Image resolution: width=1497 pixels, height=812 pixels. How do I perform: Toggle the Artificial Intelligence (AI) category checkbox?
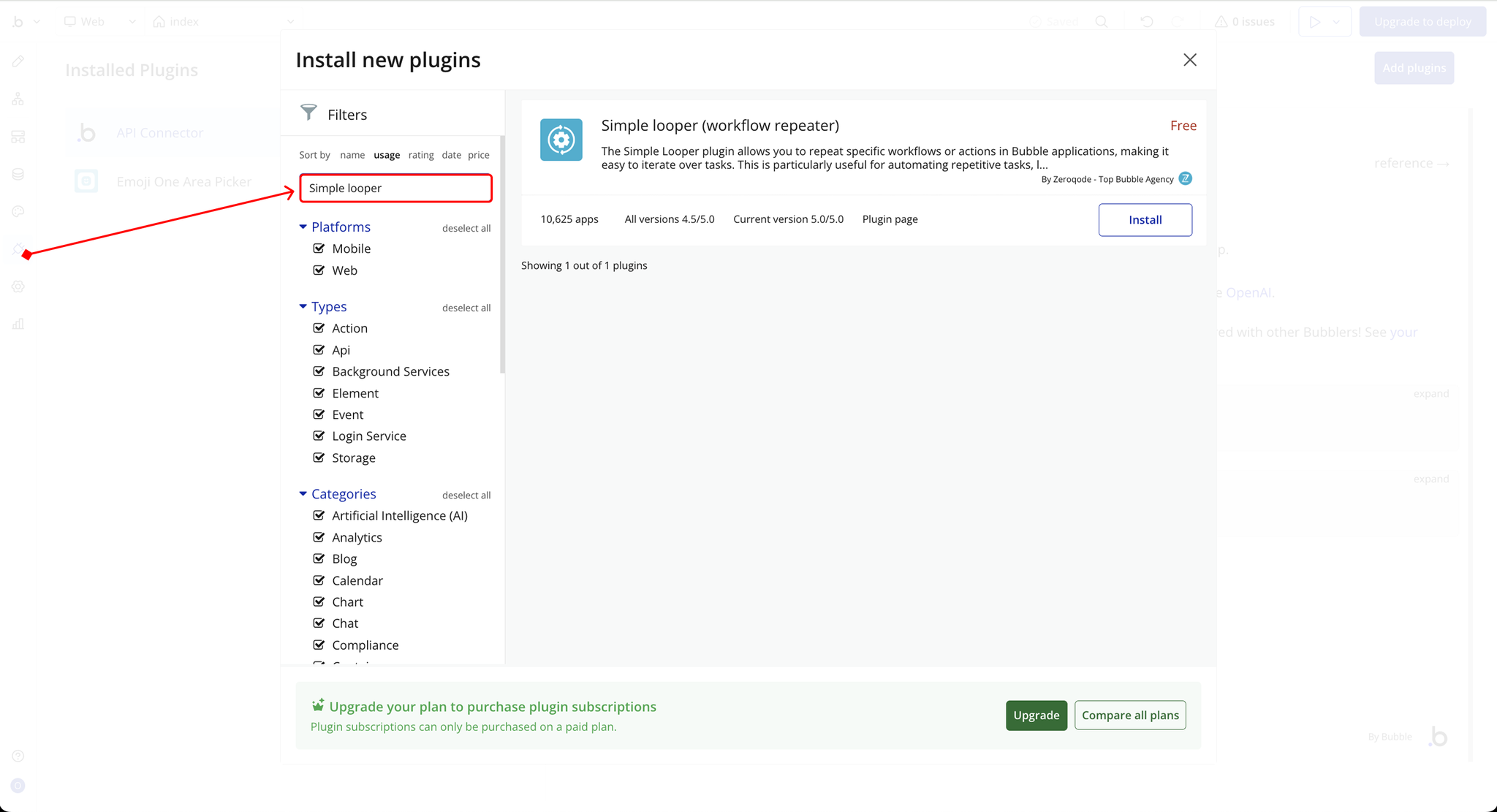click(x=319, y=515)
